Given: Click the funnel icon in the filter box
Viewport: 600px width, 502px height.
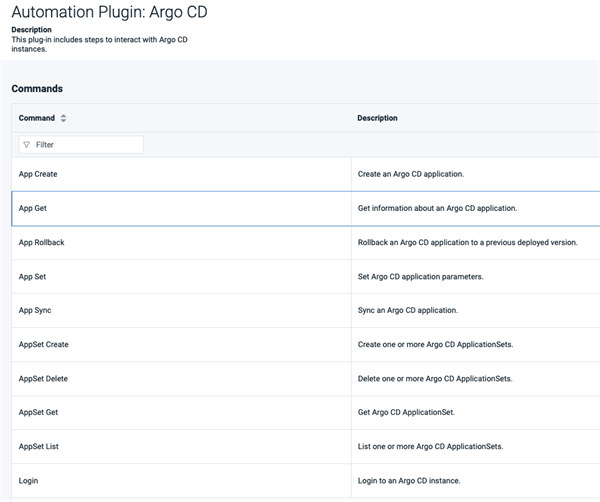Looking at the screenshot, I should point(26,145).
